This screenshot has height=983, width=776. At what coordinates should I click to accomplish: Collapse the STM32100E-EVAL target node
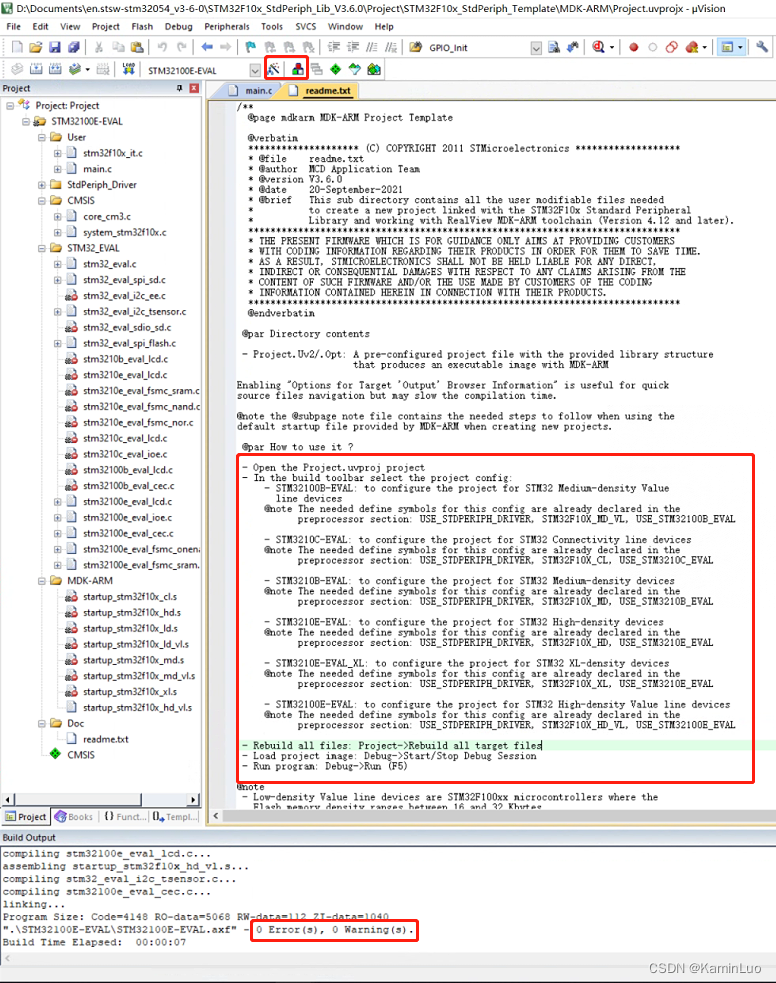[x=26, y=121]
